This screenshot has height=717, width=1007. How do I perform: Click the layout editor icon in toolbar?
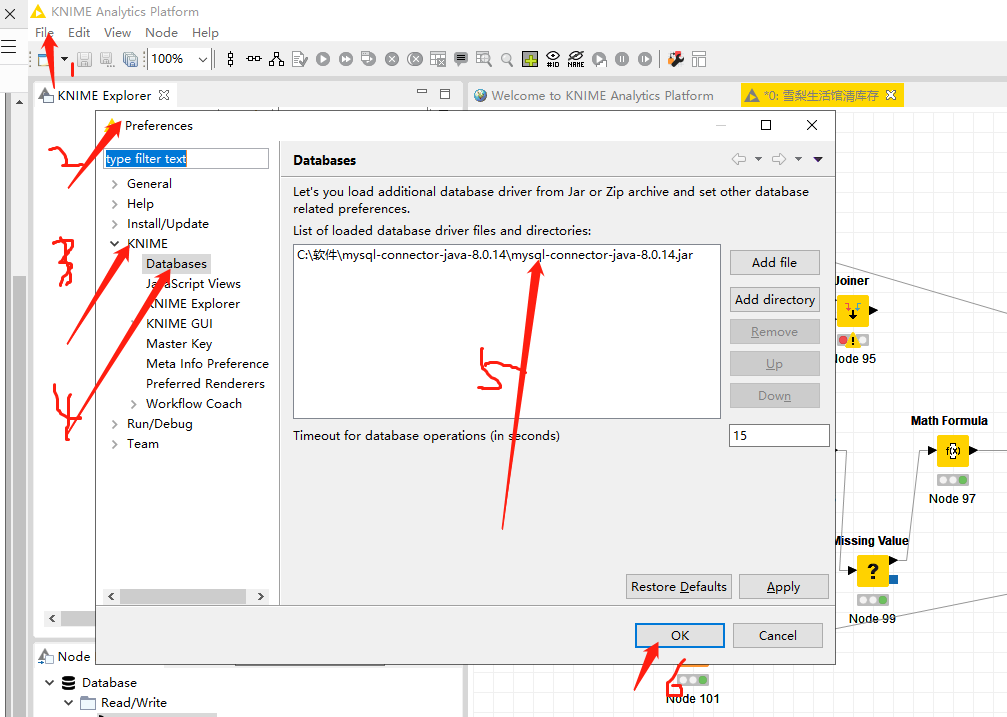pos(699,60)
